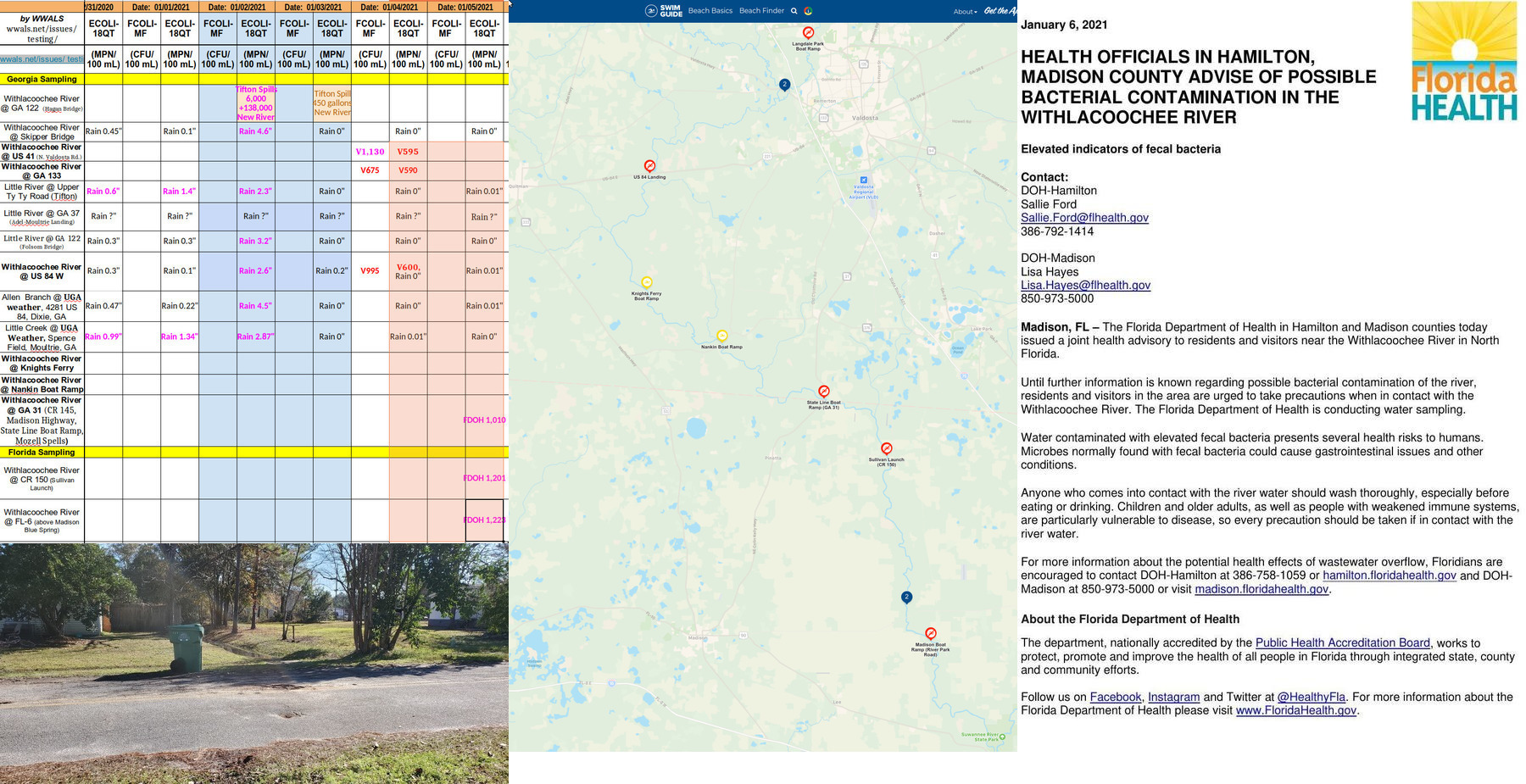Expand the About dropdown in Swim Guide header

click(965, 12)
